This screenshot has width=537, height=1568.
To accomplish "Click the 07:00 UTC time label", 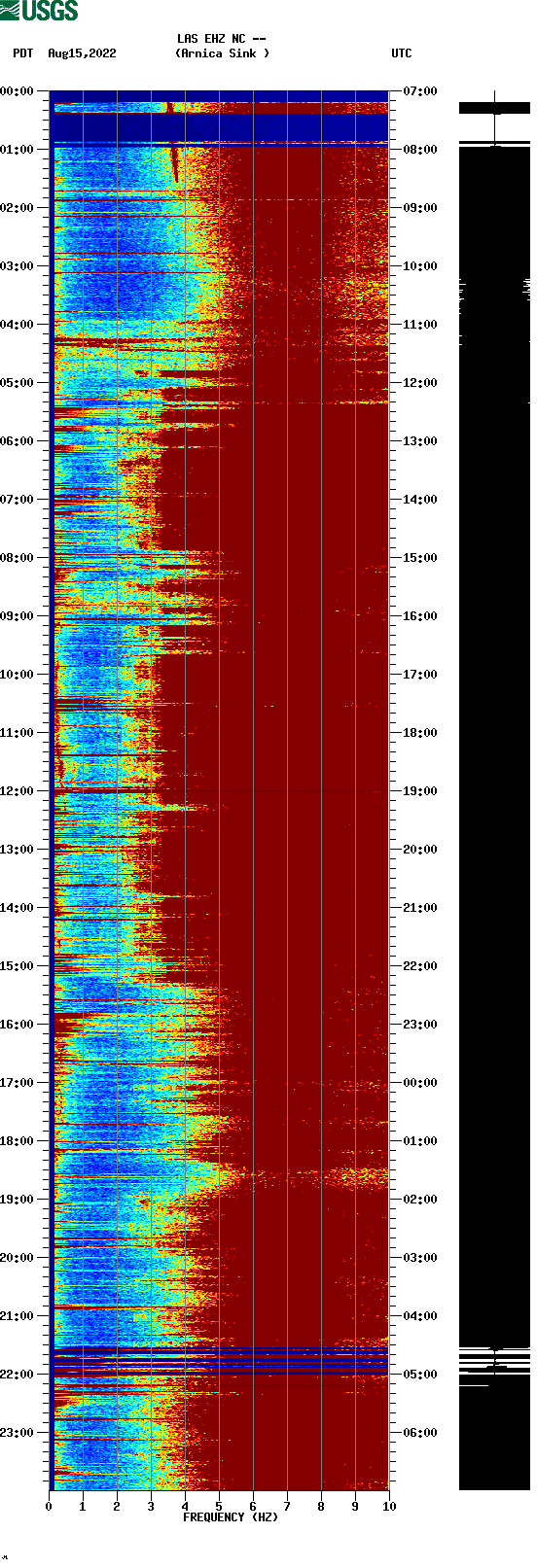I will click(x=420, y=91).
